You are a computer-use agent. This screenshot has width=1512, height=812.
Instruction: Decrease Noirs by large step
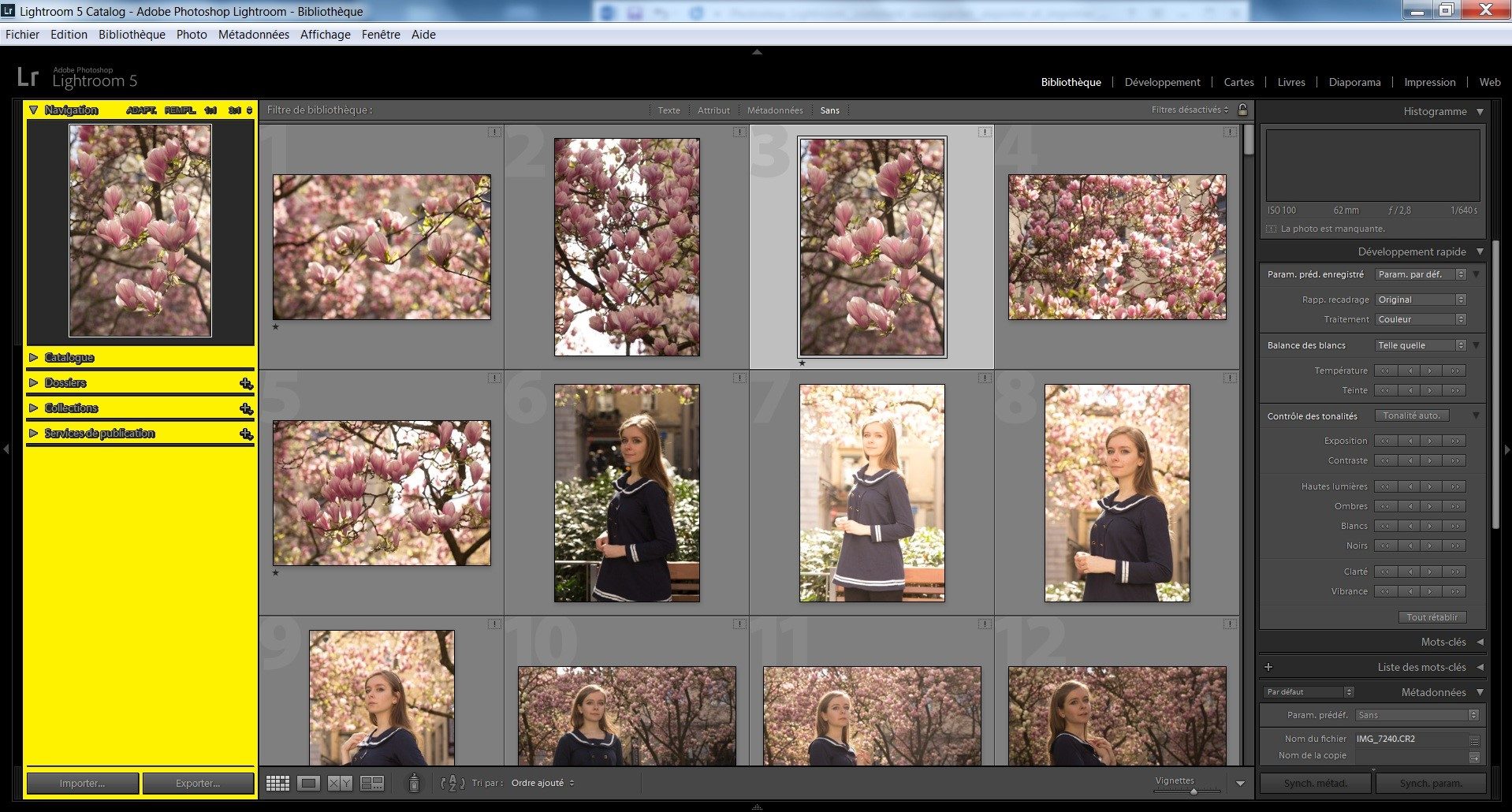1385,546
